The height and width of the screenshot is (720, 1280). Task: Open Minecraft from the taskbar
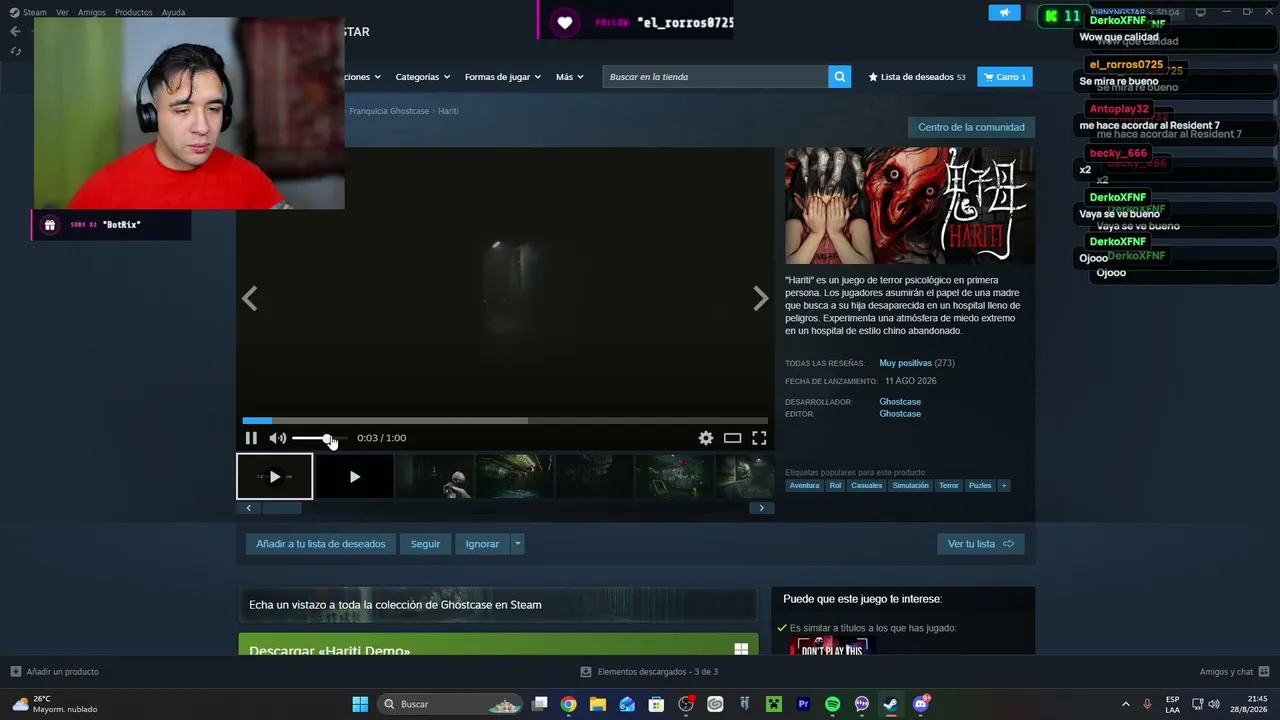pyautogui.click(x=773, y=704)
